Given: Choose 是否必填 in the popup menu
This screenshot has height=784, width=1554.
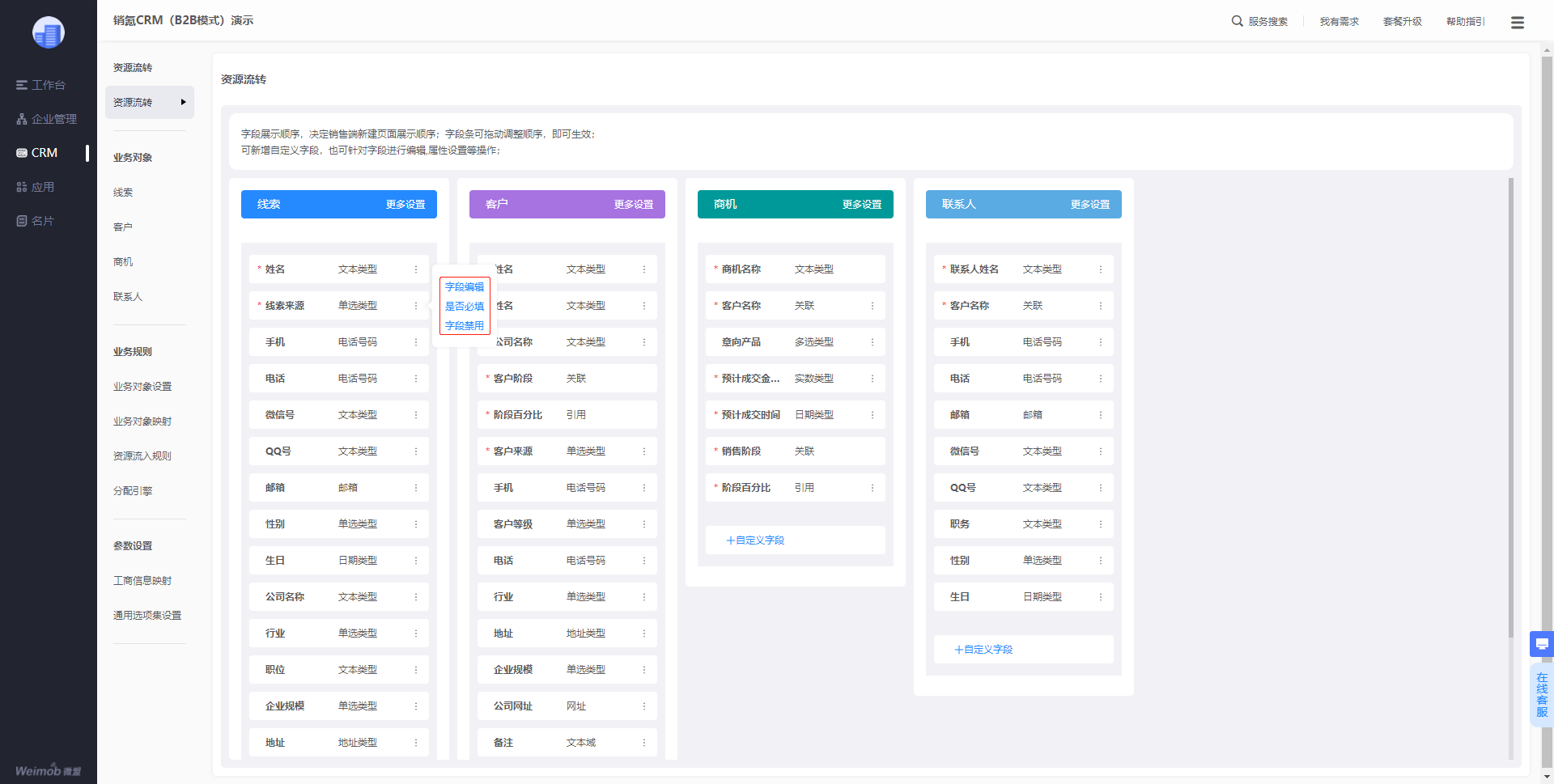Looking at the screenshot, I should [465, 306].
